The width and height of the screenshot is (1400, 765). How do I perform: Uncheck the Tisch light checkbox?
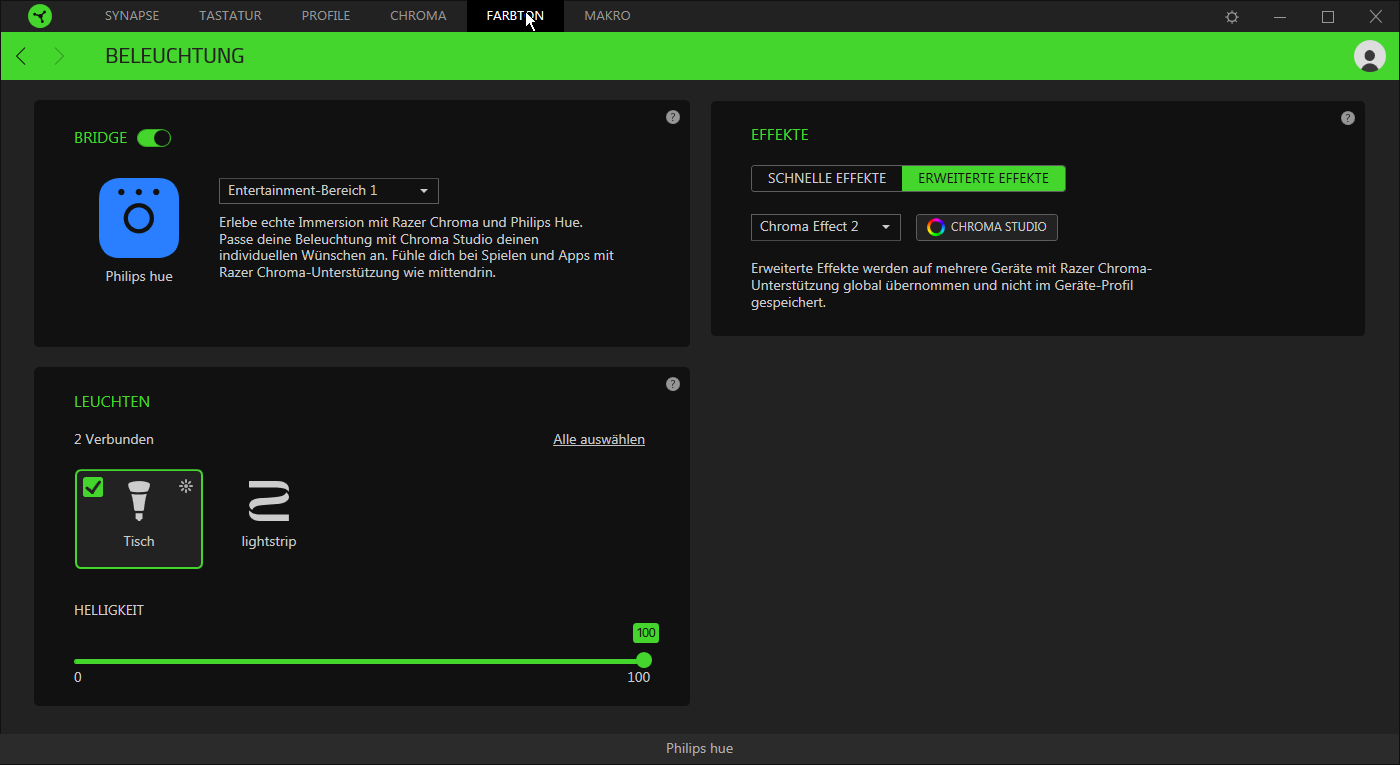pos(93,487)
